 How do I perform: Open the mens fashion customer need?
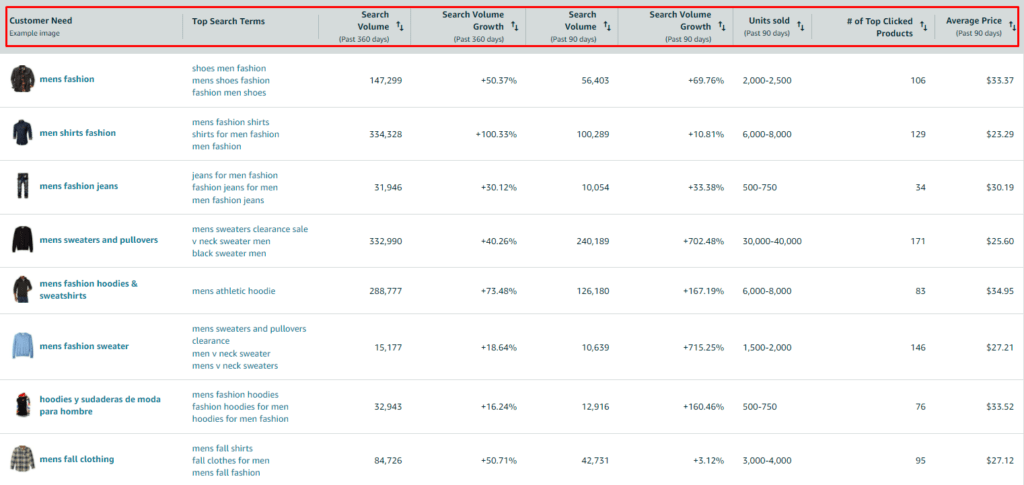tap(67, 79)
